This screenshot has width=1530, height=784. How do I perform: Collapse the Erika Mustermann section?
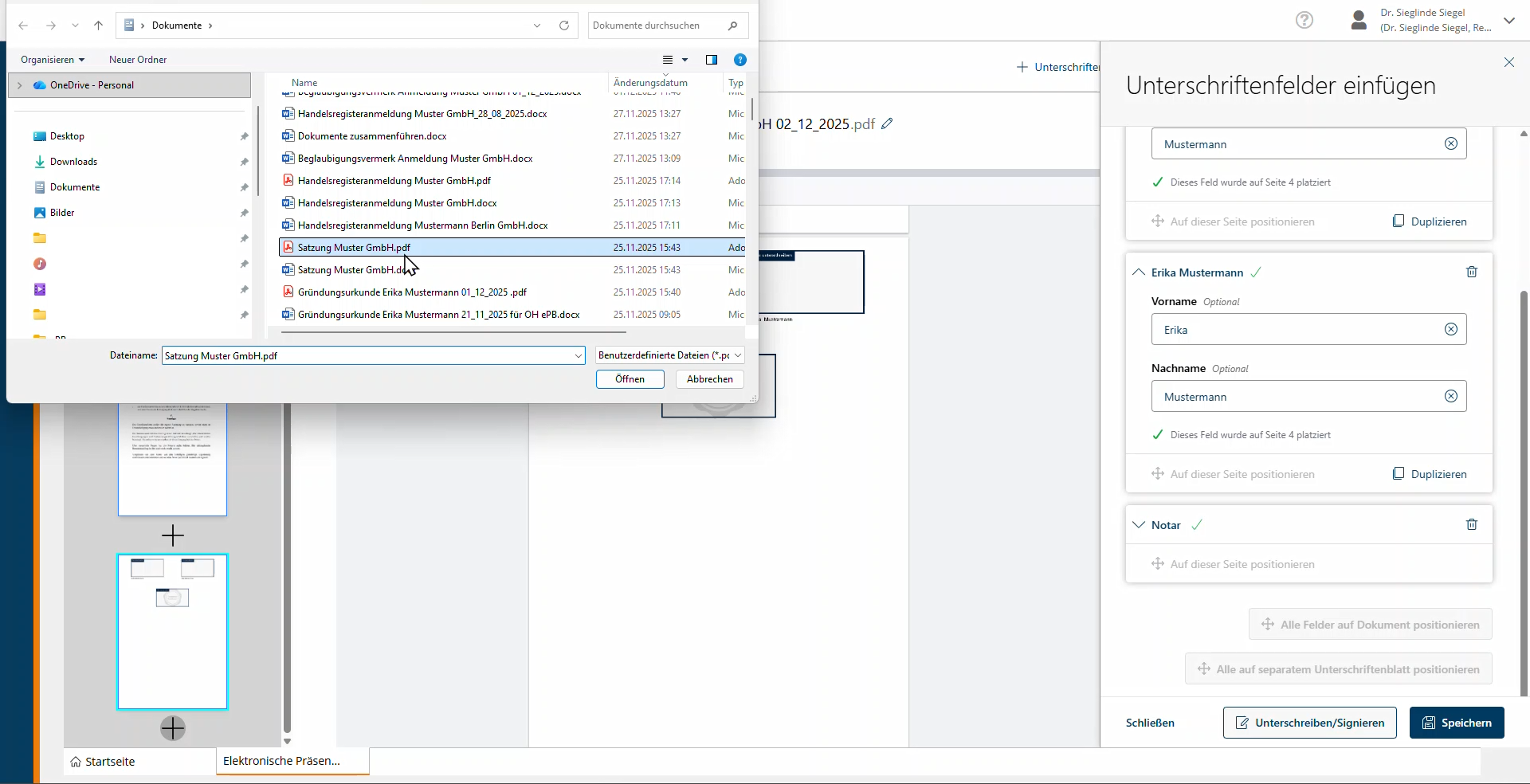[x=1139, y=272]
